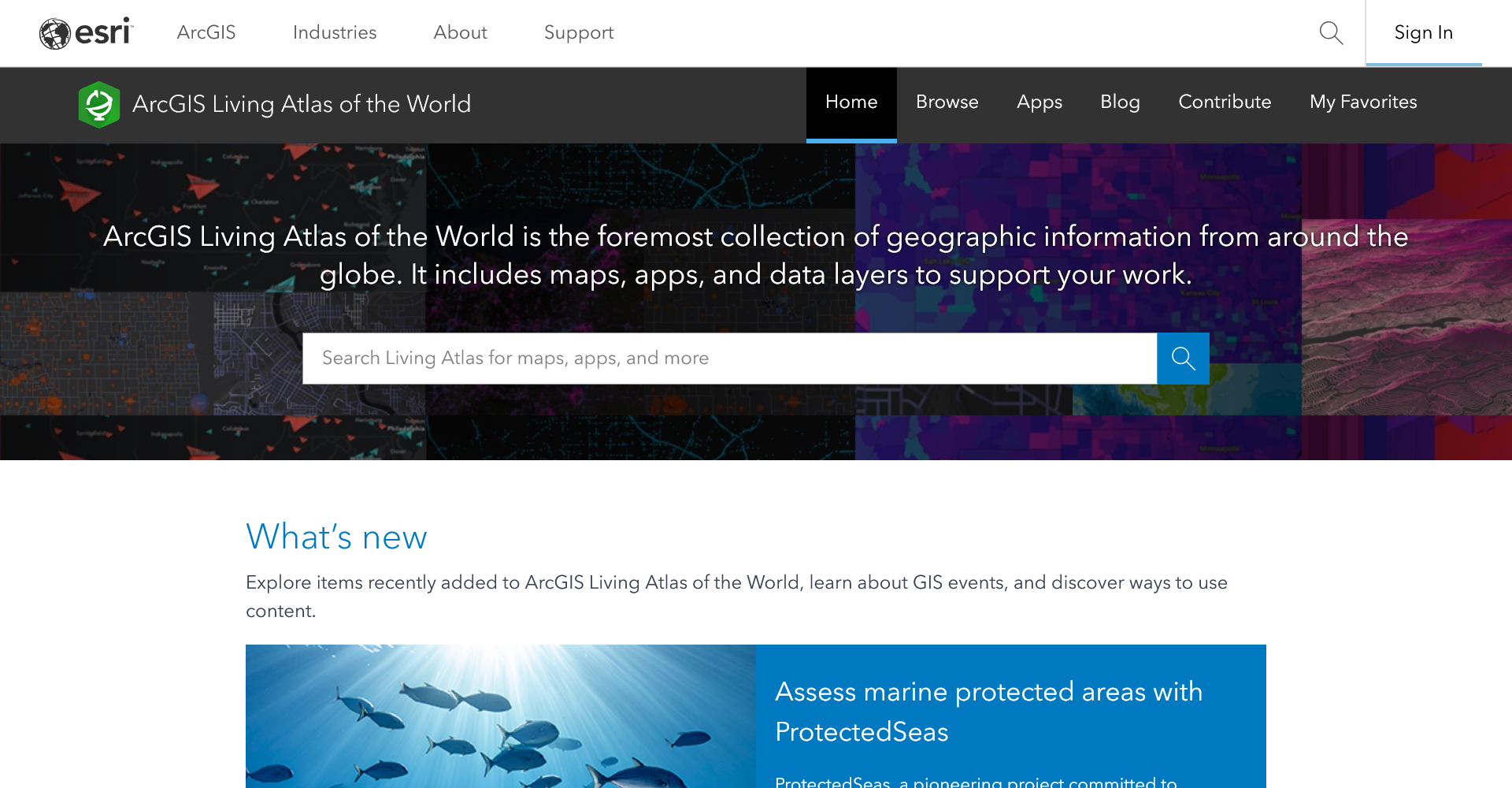
Task: Expand the ArcGIS menu in top navigation
Action: click(x=206, y=33)
